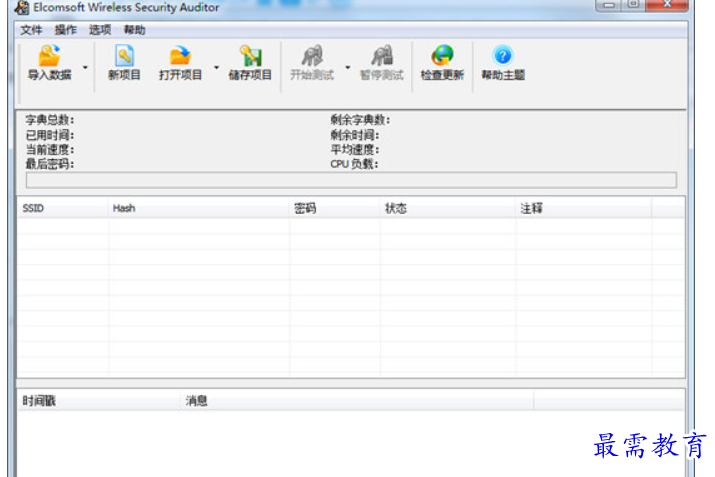This screenshot has width=715, height=477.
Task: Check for updates with 检查更新 icon
Action: (442, 56)
